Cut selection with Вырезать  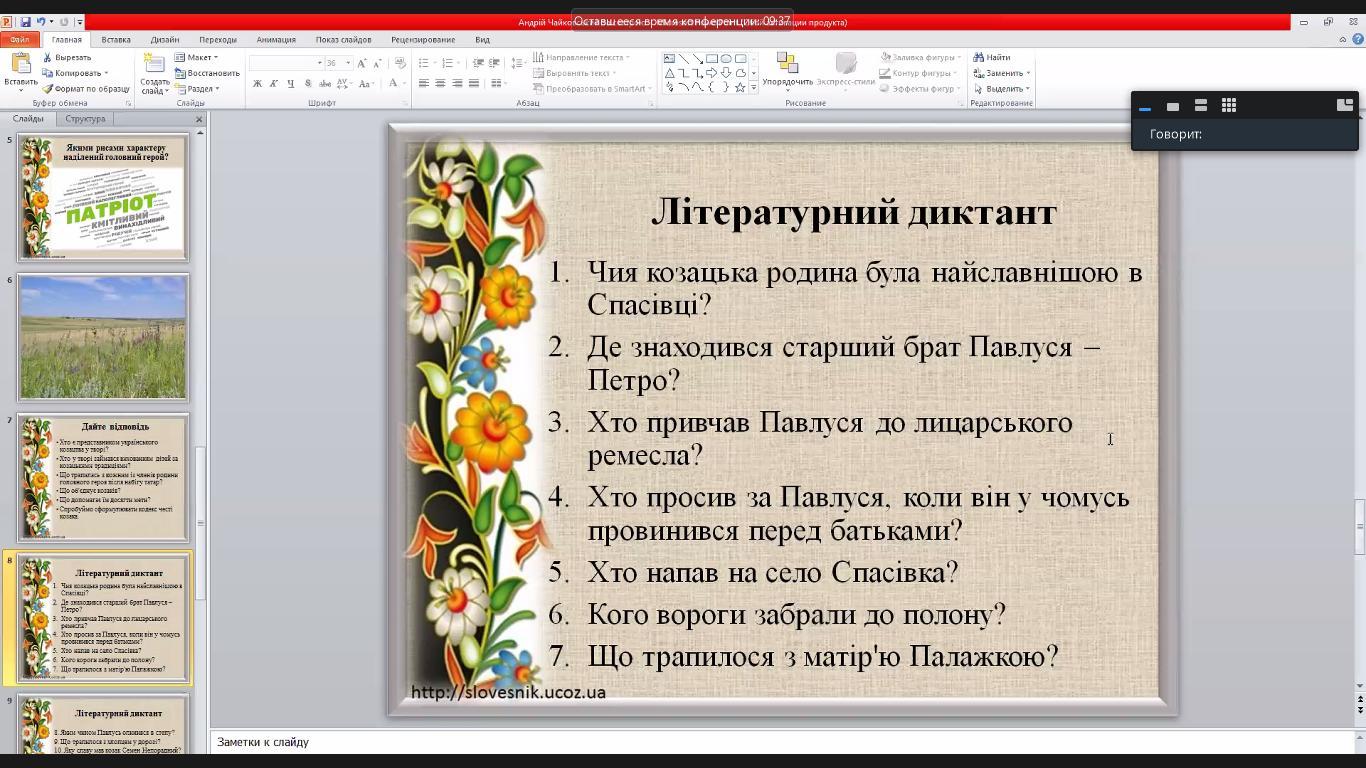[x=67, y=57]
